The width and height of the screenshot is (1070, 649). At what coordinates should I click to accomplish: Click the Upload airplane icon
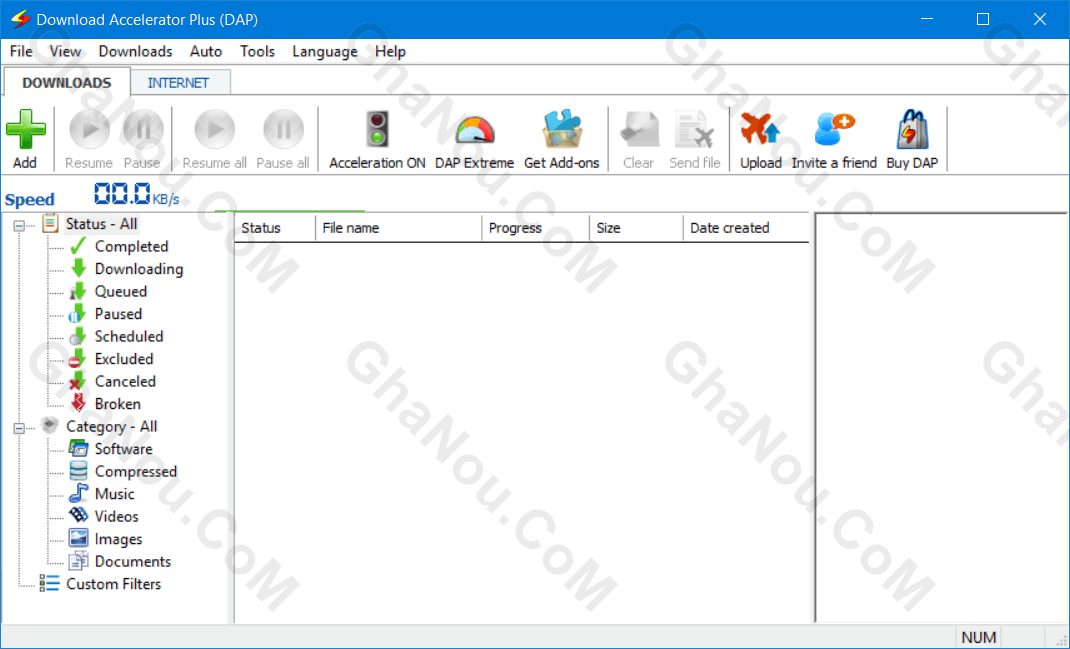click(760, 130)
